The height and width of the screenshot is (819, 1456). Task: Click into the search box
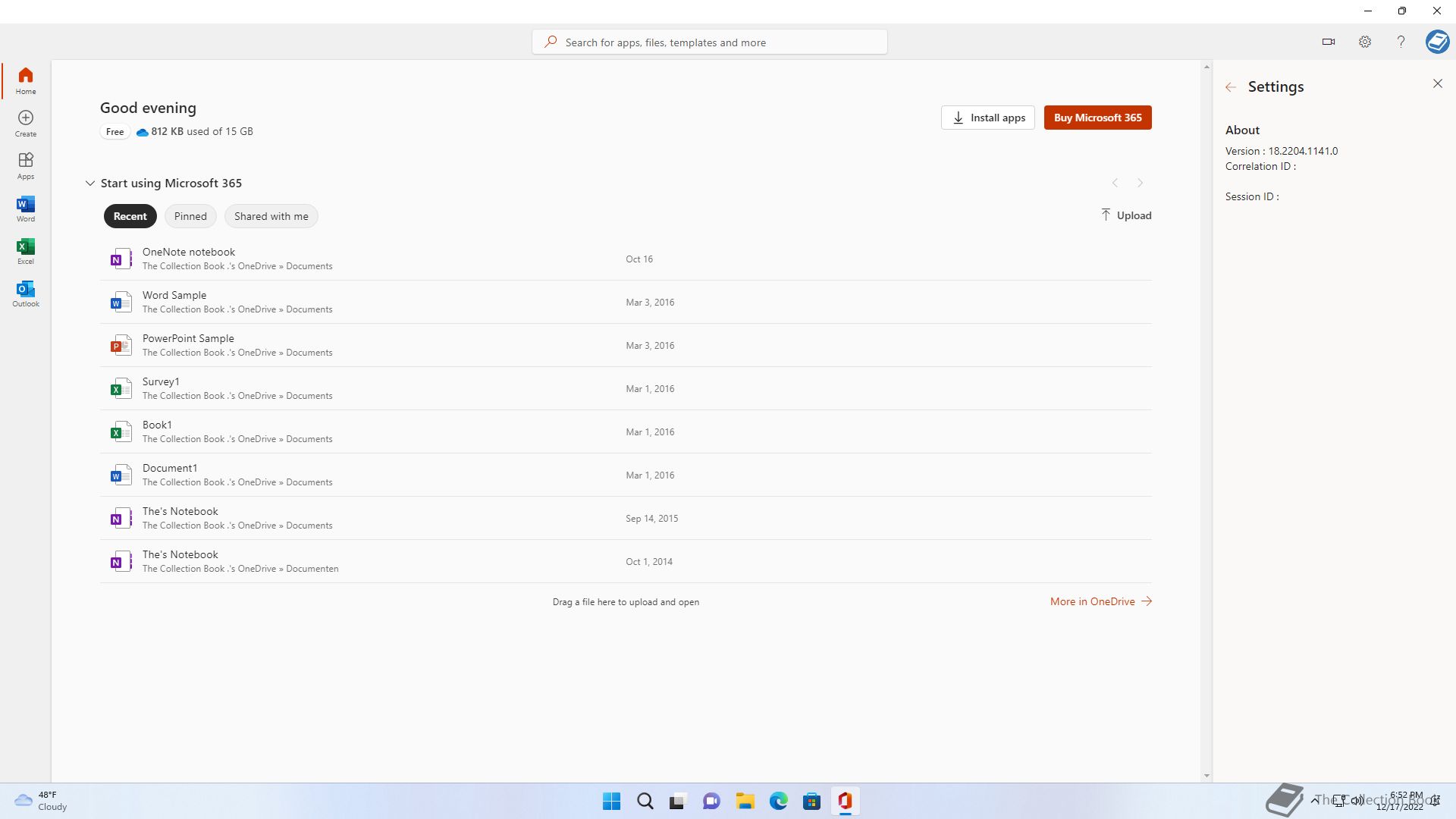point(709,42)
